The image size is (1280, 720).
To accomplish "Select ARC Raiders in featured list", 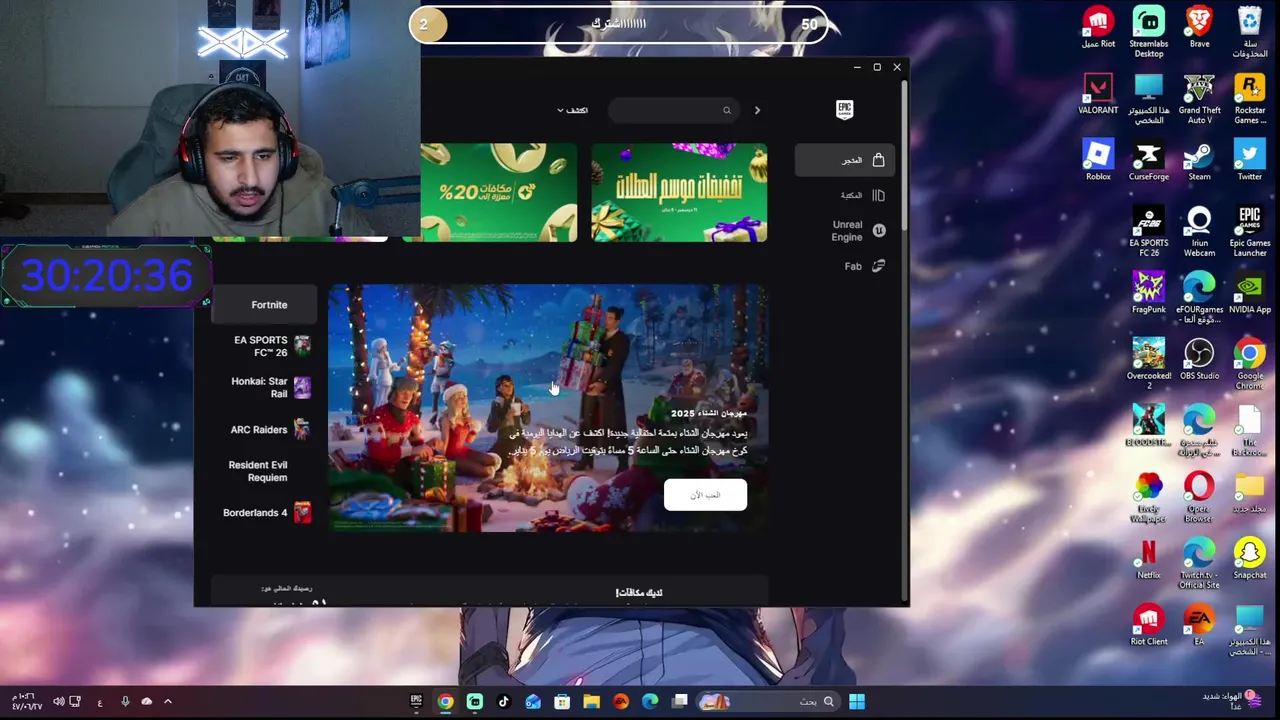I will [x=264, y=429].
